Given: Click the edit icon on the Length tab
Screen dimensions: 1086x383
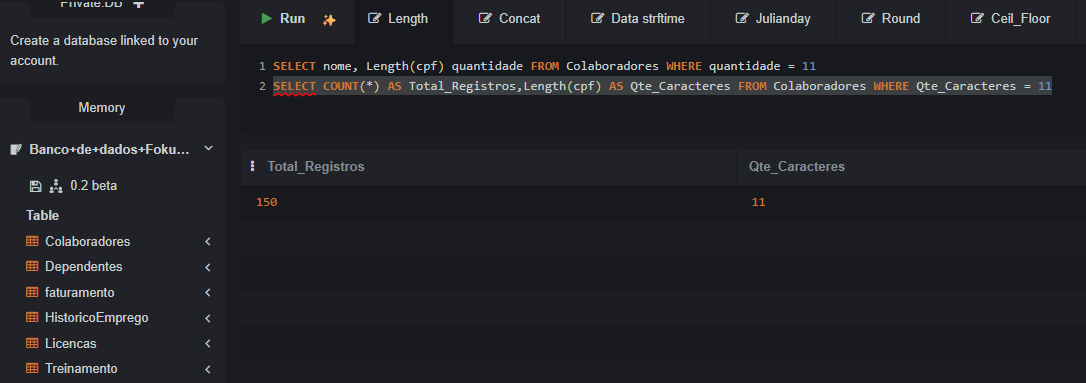Looking at the screenshot, I should (x=375, y=19).
